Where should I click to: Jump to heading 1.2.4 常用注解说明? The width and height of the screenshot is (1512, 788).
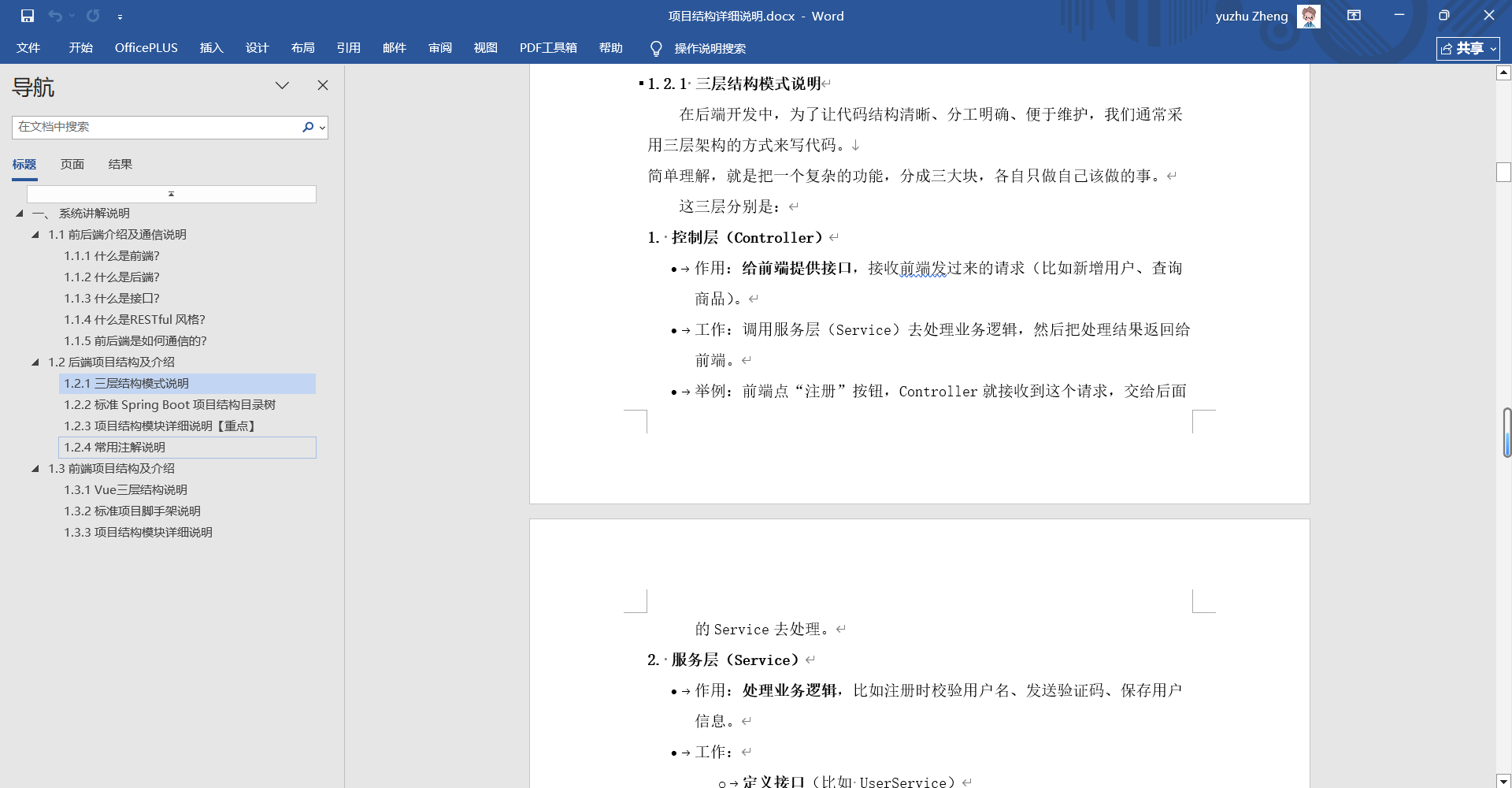tap(115, 448)
